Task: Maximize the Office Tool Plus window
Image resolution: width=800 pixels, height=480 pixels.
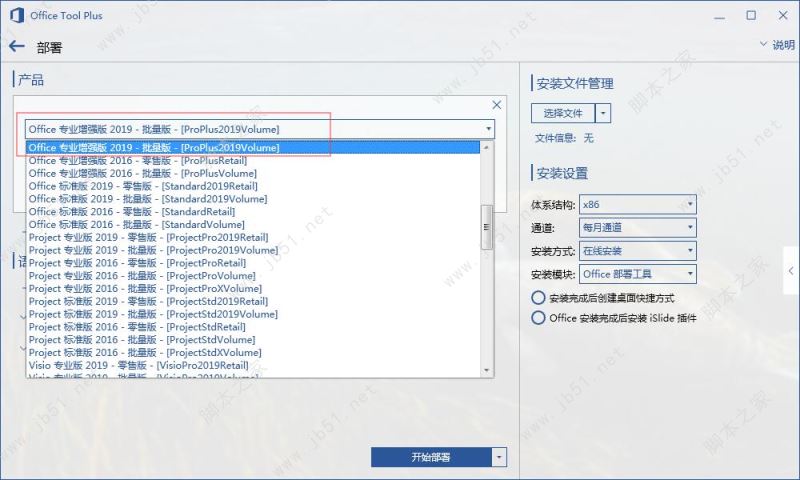Action: point(751,15)
